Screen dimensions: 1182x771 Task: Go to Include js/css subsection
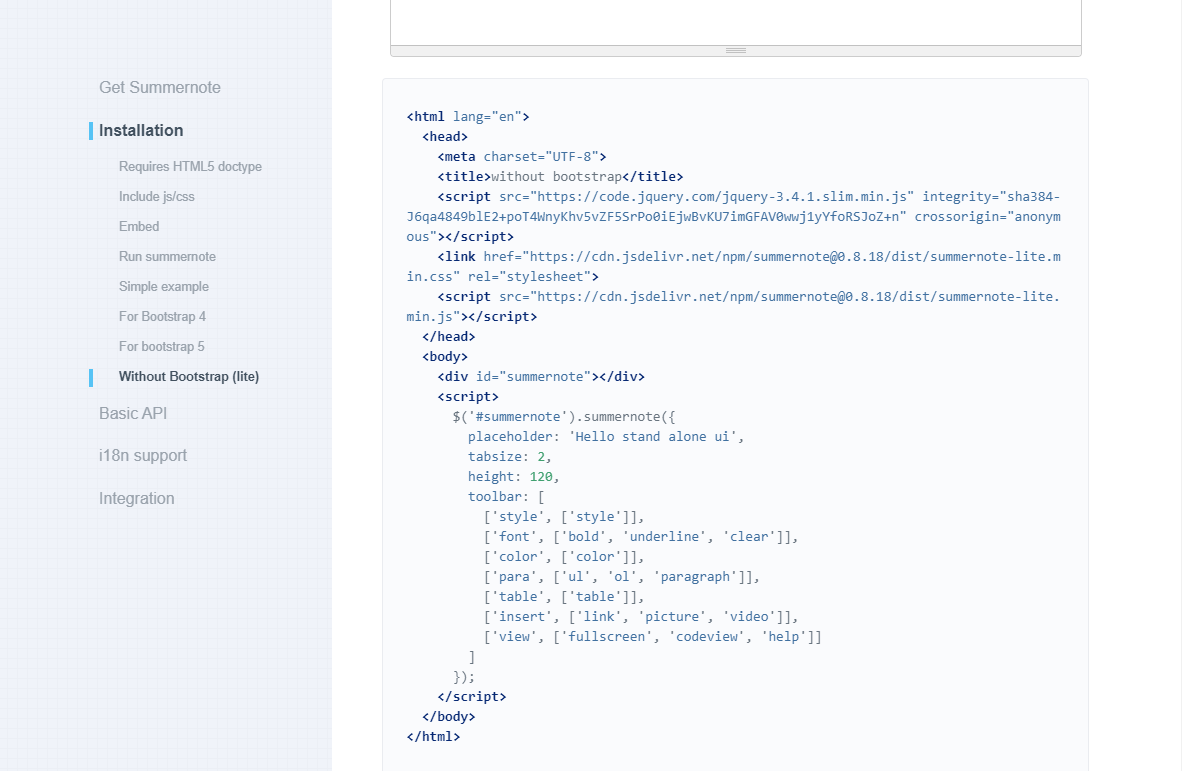tap(157, 197)
